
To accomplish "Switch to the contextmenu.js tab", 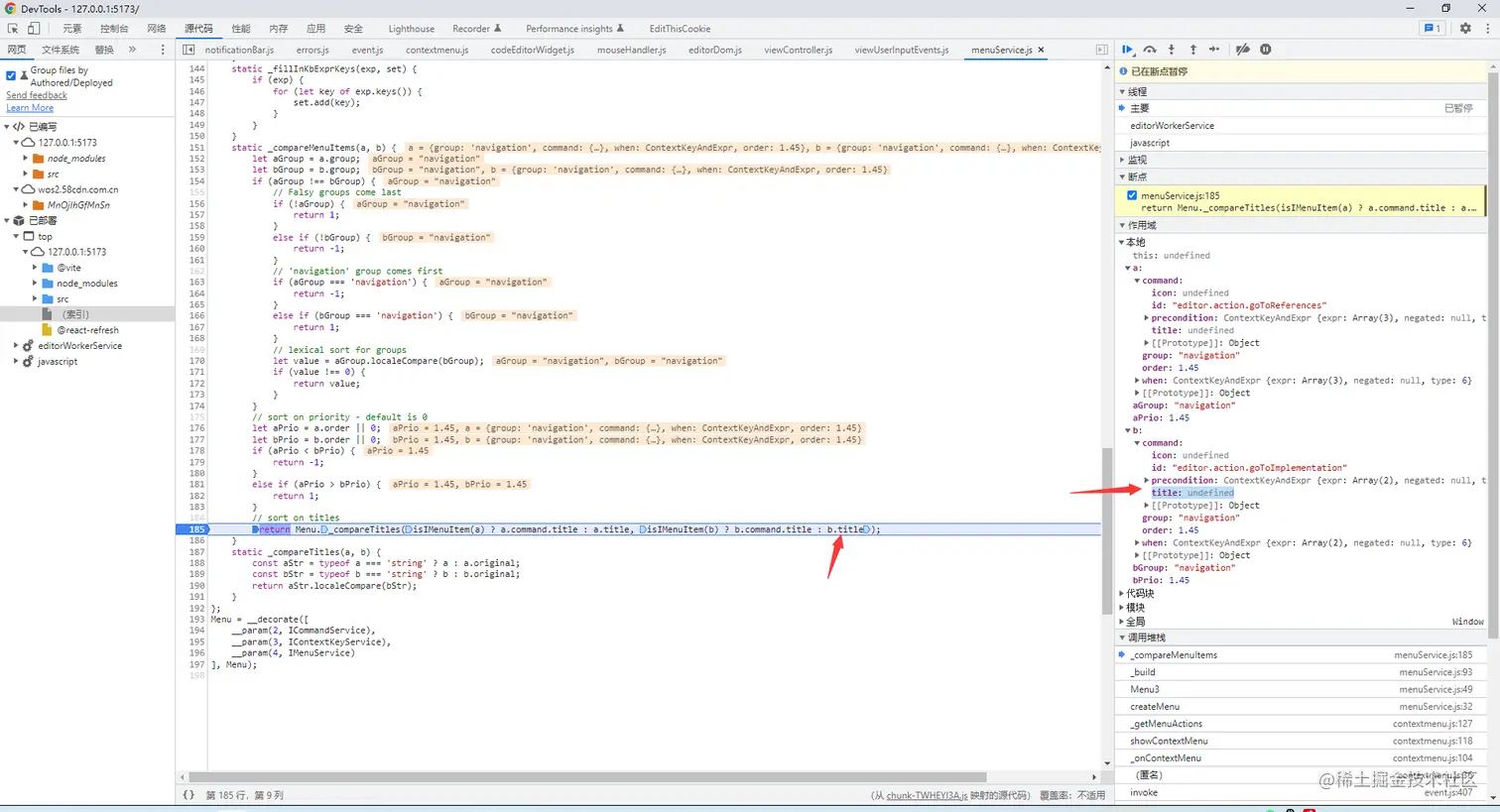I will 437,50.
